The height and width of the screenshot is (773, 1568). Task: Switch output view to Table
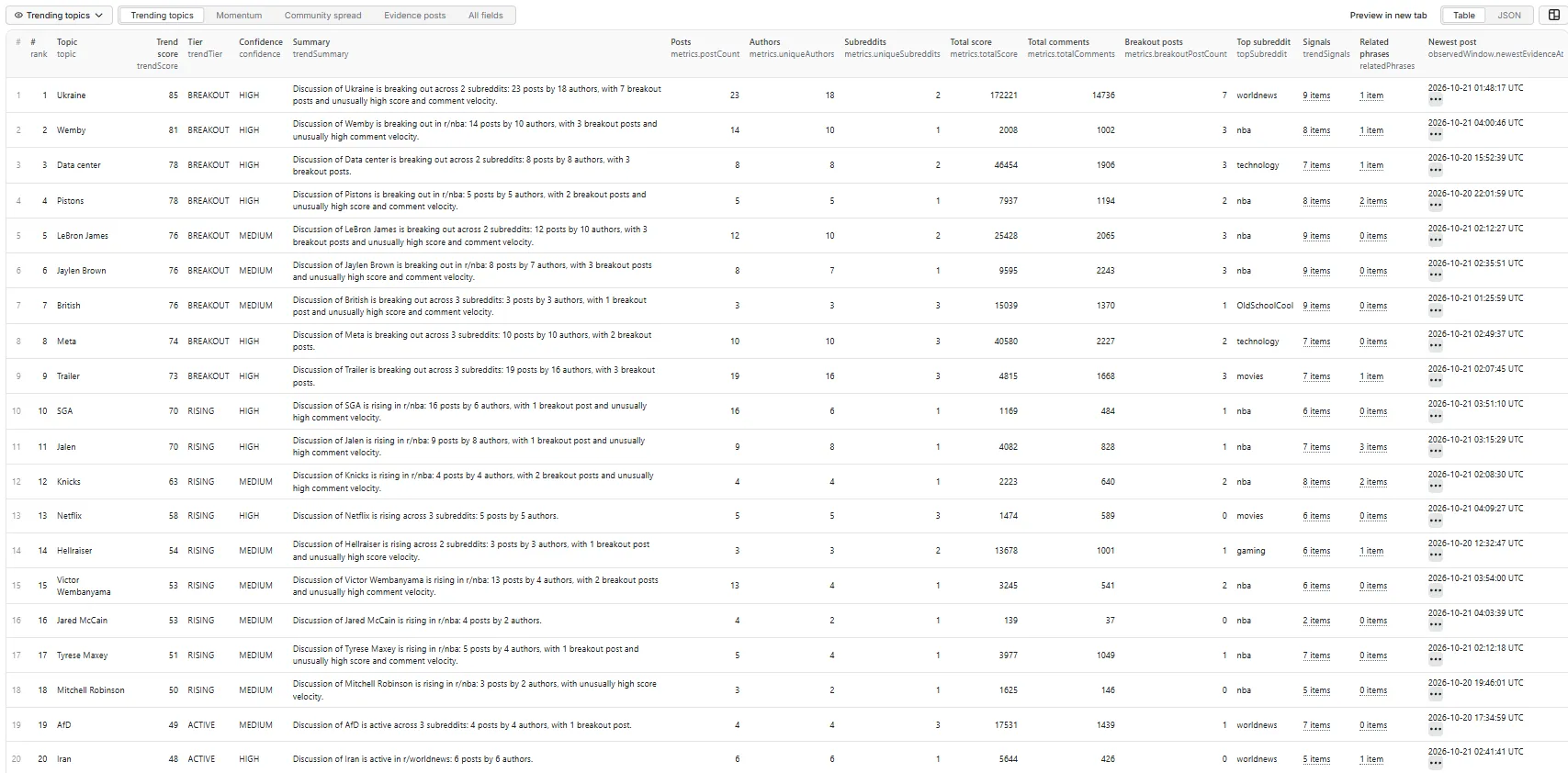pyautogui.click(x=1464, y=16)
